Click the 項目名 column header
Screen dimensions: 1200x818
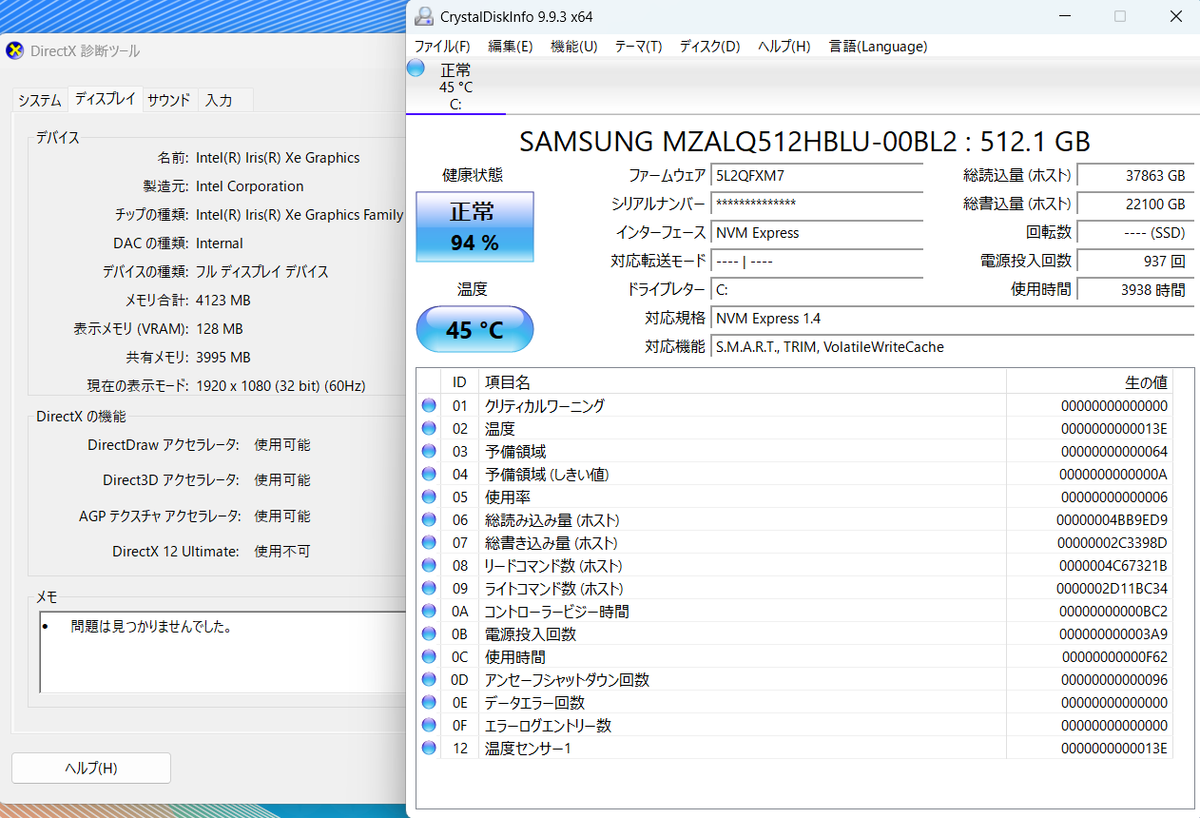(x=742, y=382)
